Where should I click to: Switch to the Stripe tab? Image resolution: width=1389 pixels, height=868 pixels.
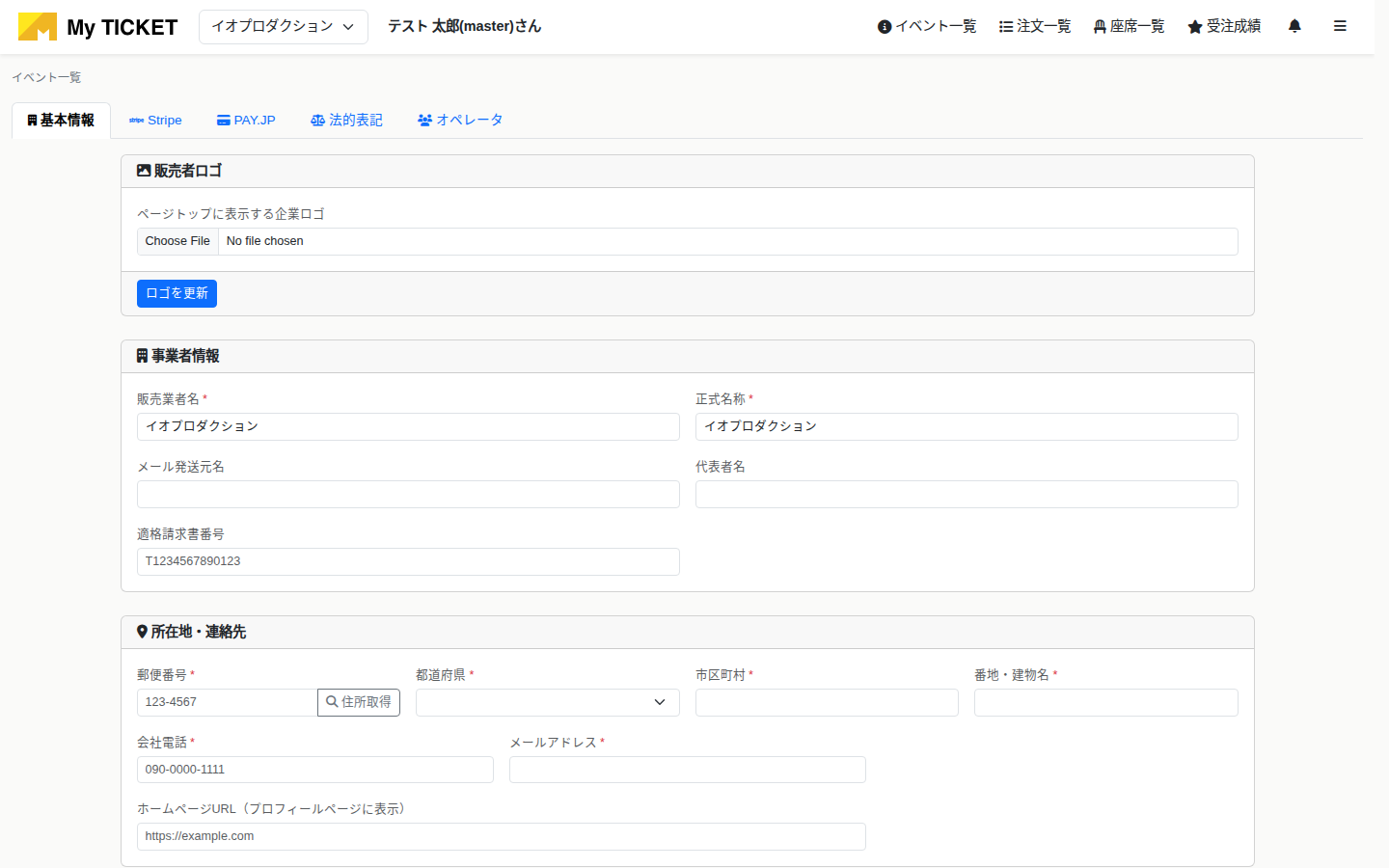[155, 121]
